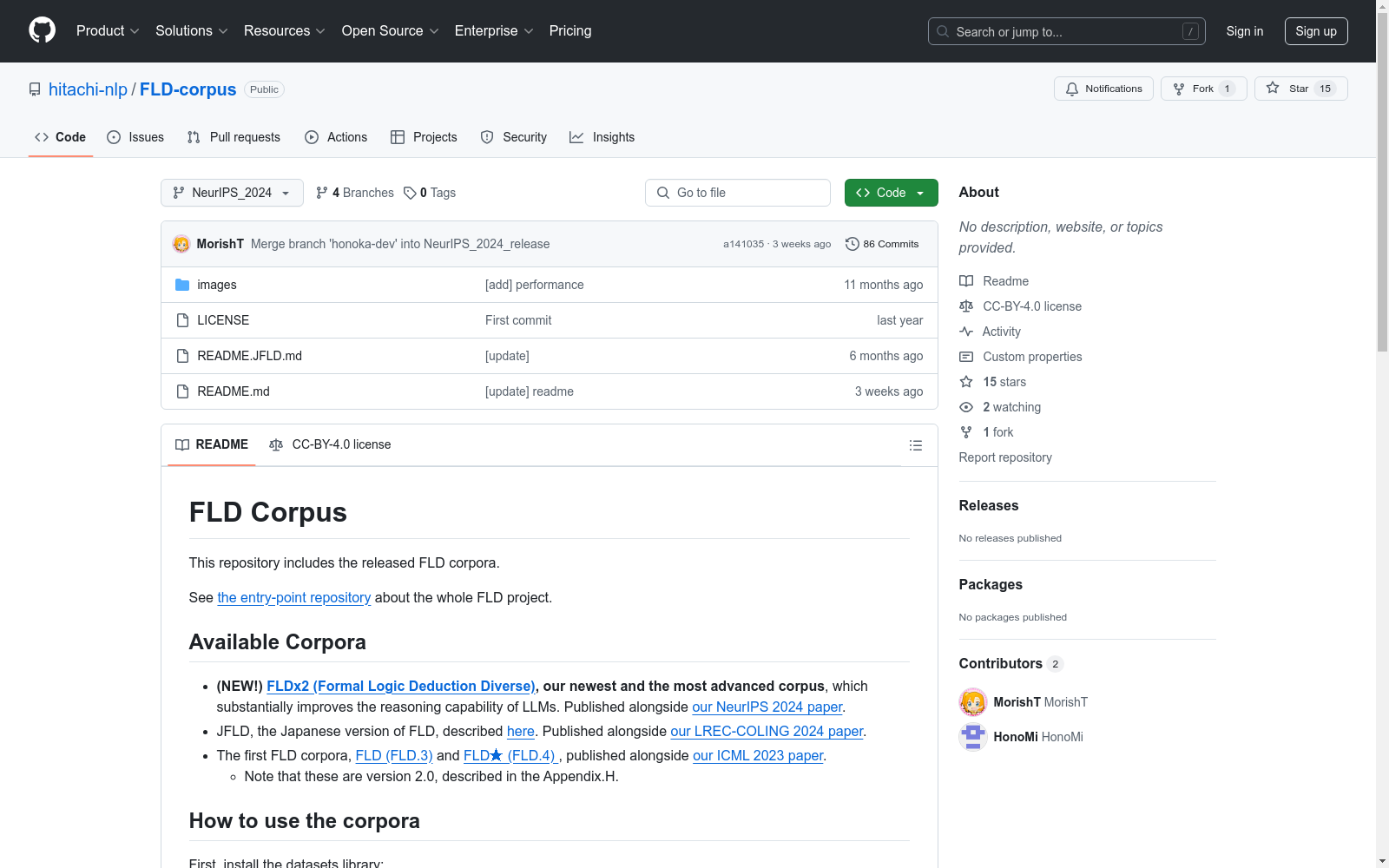Open the green Code dropdown
1389x868 pixels.
pos(892,193)
